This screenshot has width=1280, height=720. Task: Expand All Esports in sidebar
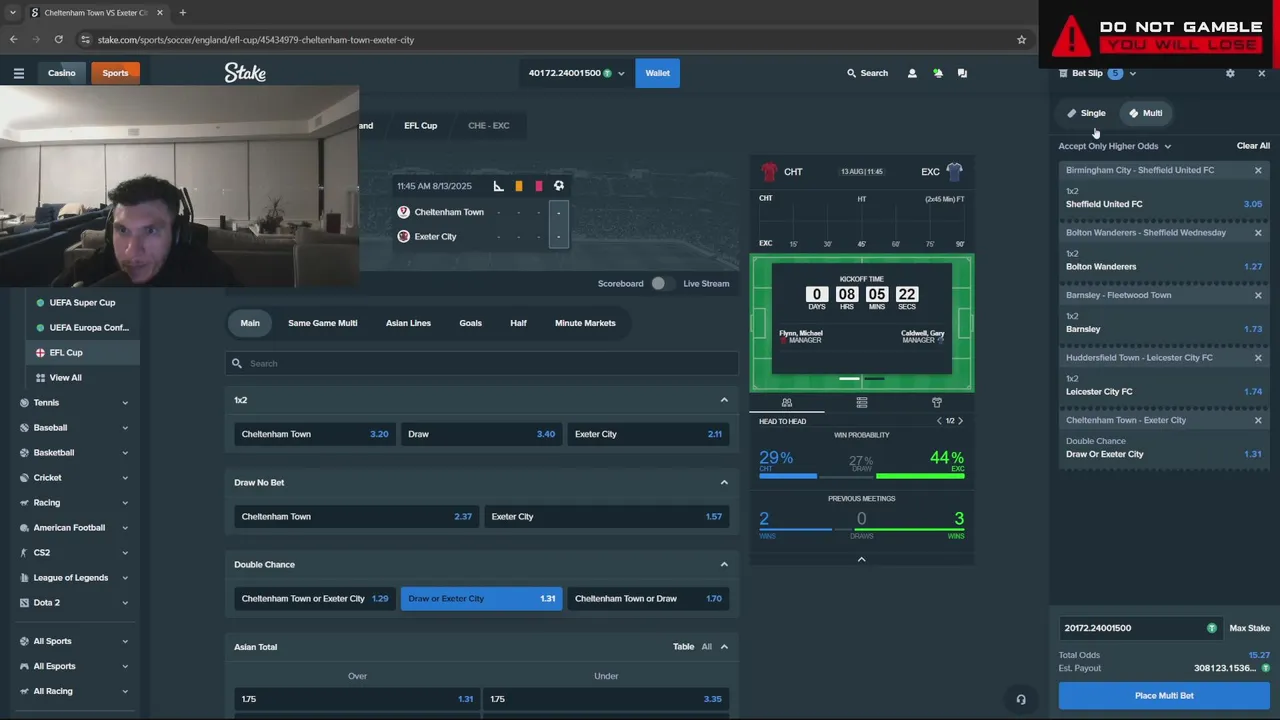(x=125, y=666)
